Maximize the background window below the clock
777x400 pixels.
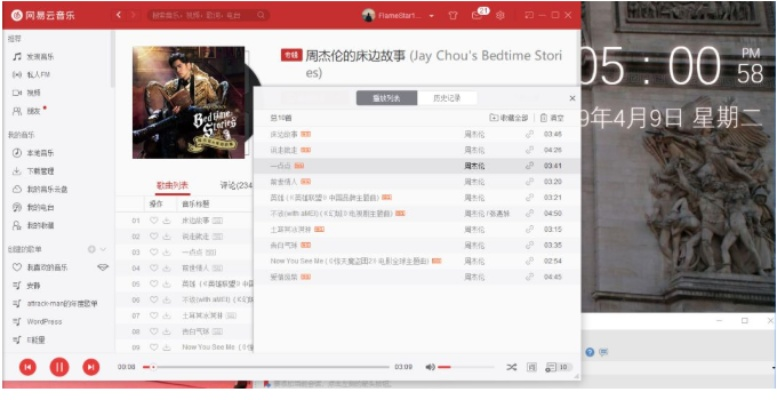pos(744,321)
